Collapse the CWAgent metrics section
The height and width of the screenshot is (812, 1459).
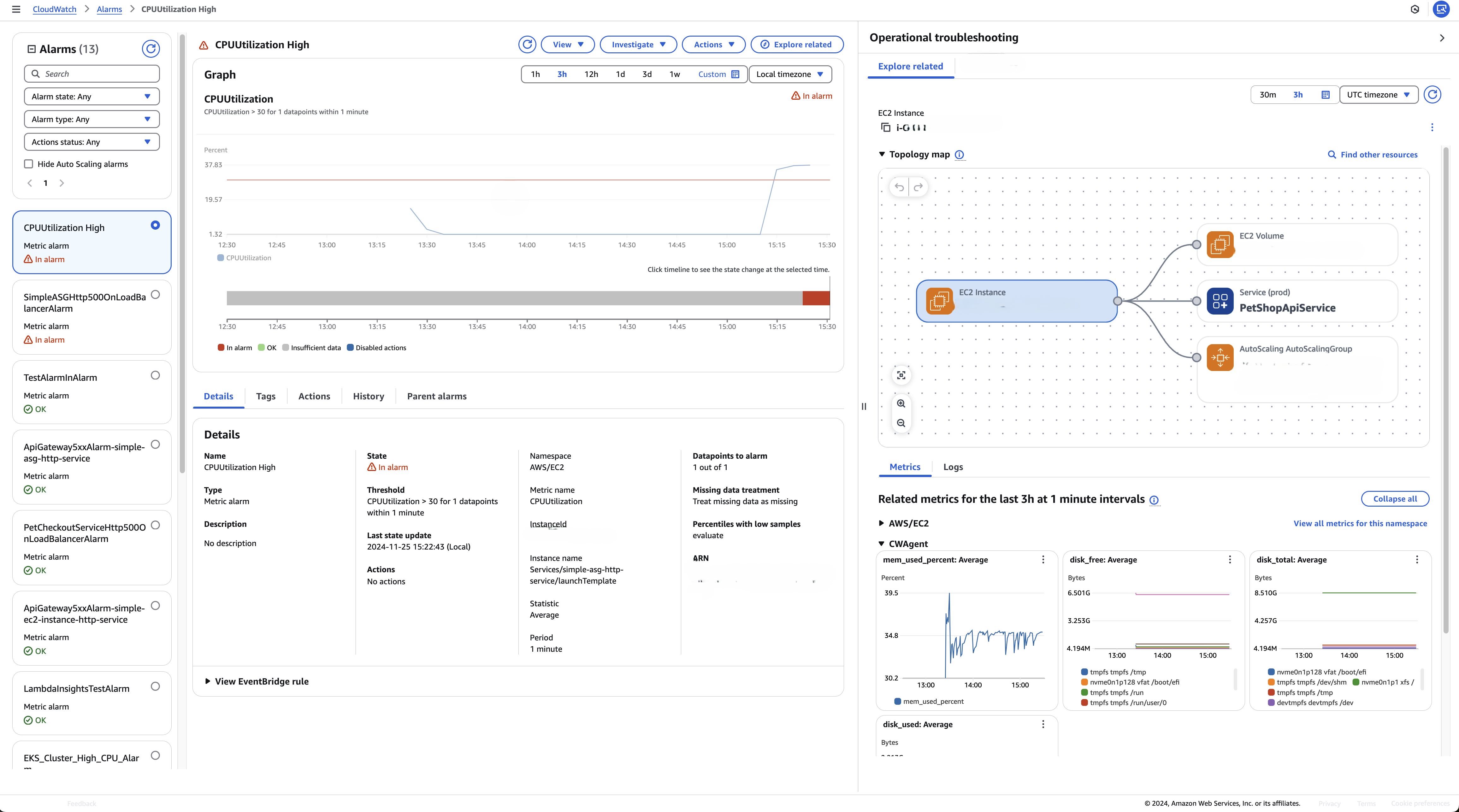[881, 544]
